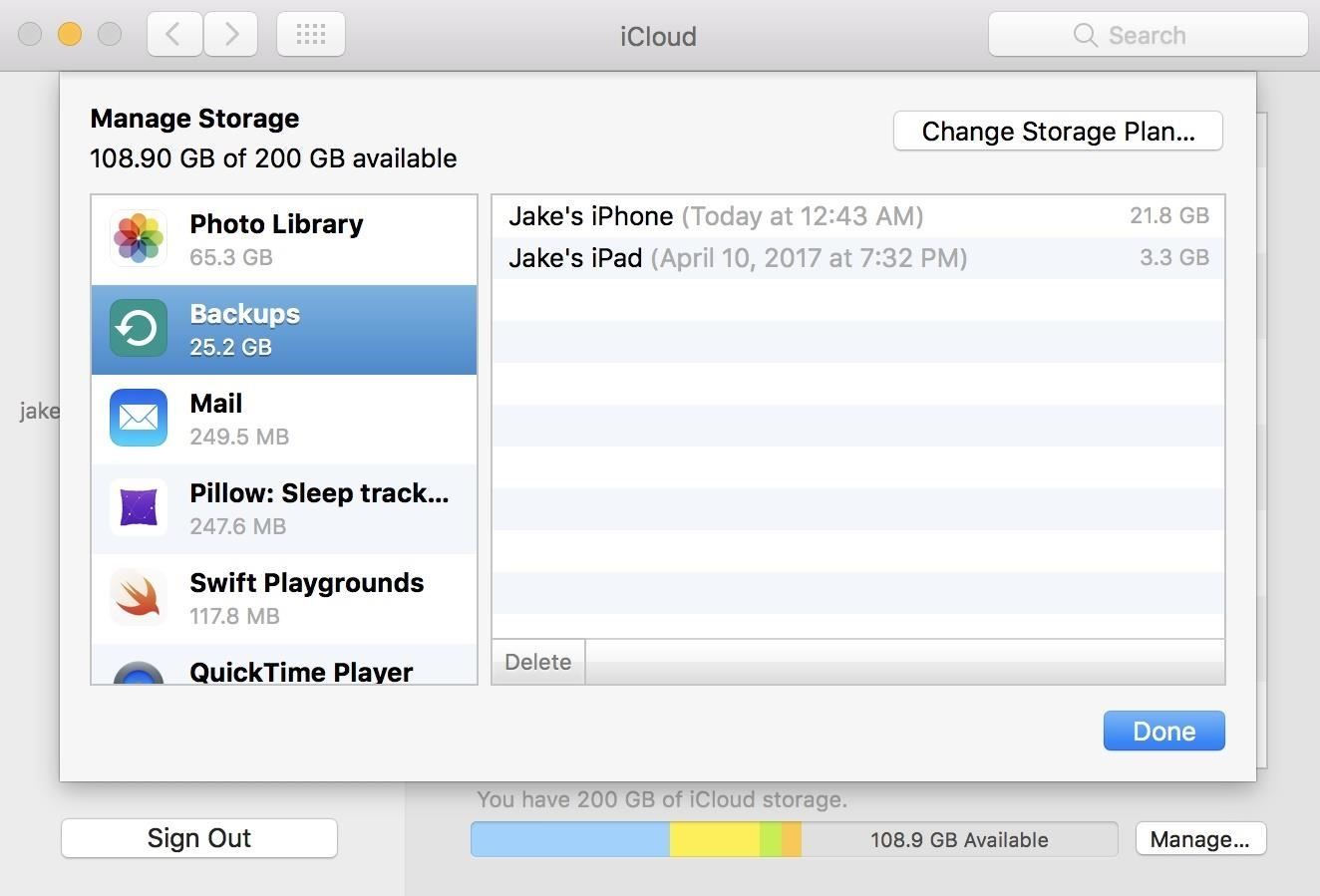The width and height of the screenshot is (1320, 896).
Task: Click the Show All grid icon
Action: [310, 33]
